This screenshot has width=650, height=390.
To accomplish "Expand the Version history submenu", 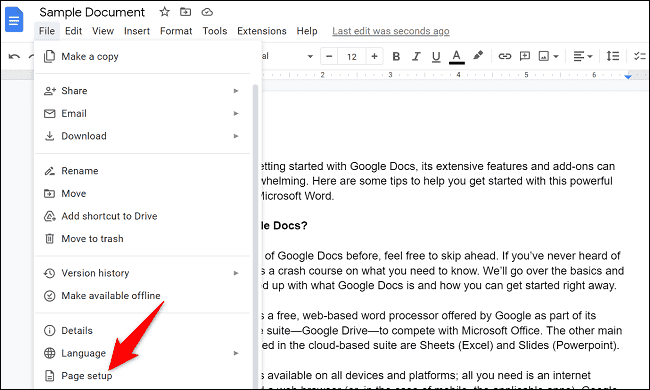I will [x=143, y=273].
